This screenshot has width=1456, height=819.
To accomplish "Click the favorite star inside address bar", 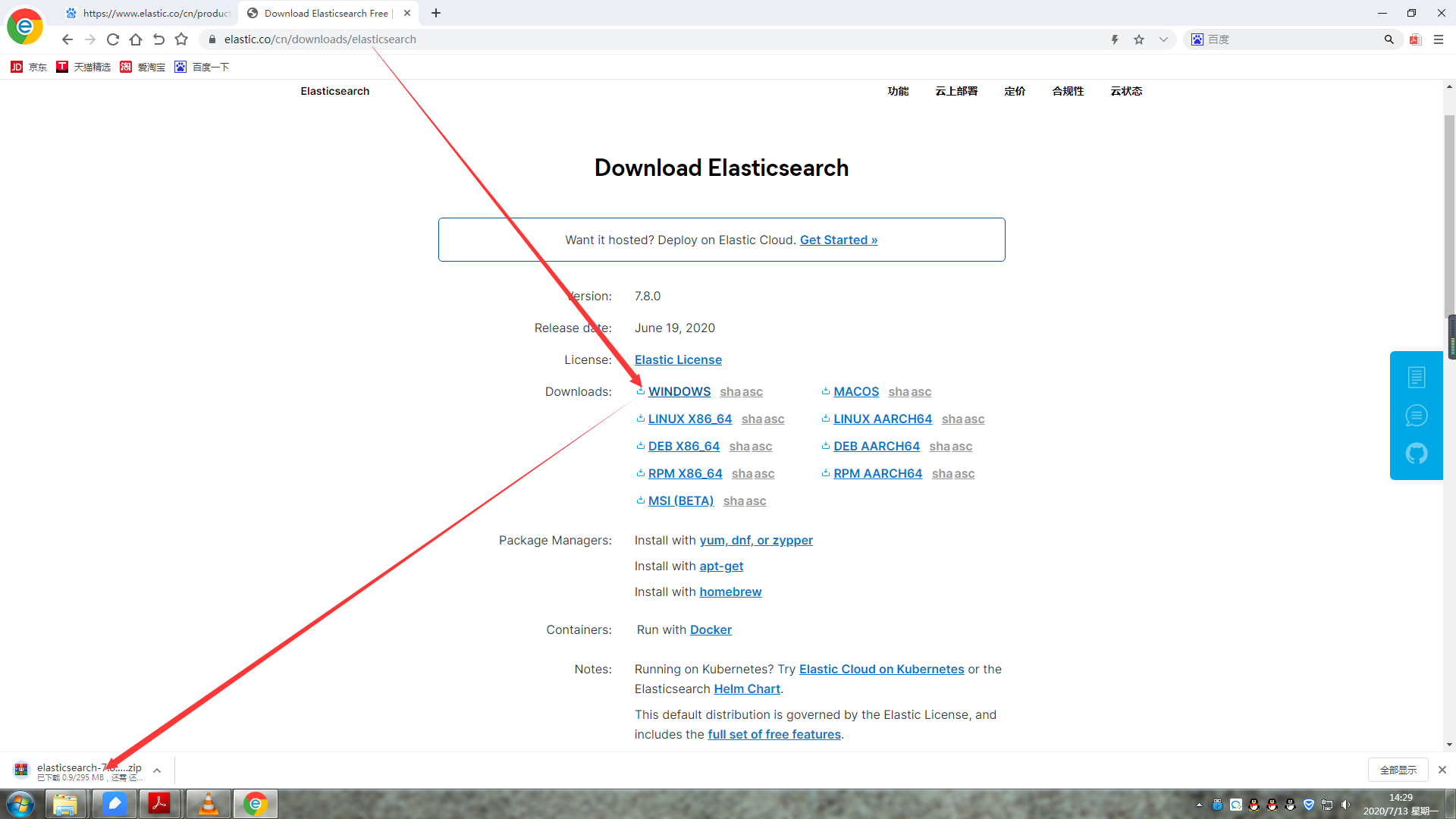I will (x=1139, y=39).
